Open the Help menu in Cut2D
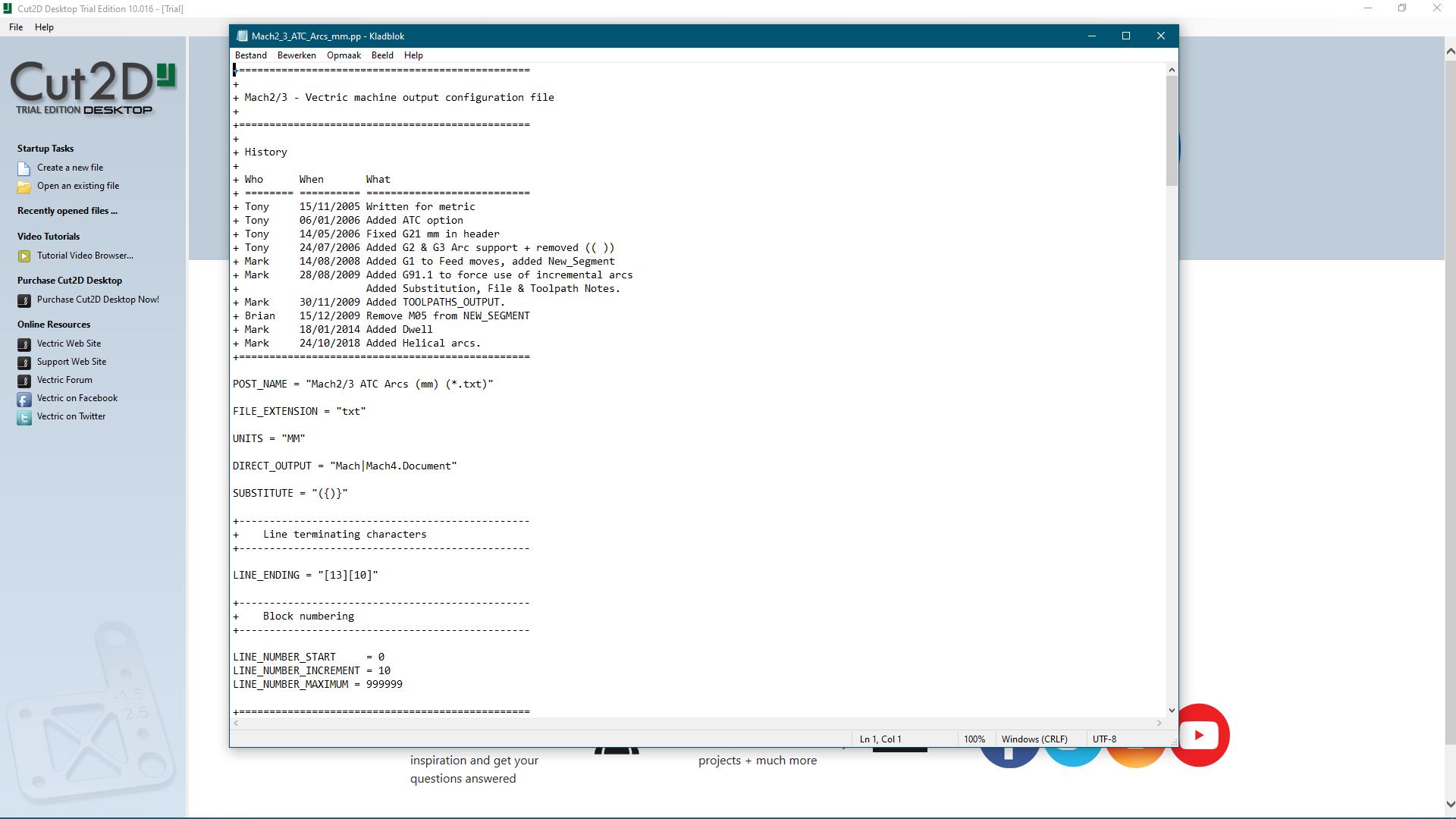 tap(44, 27)
